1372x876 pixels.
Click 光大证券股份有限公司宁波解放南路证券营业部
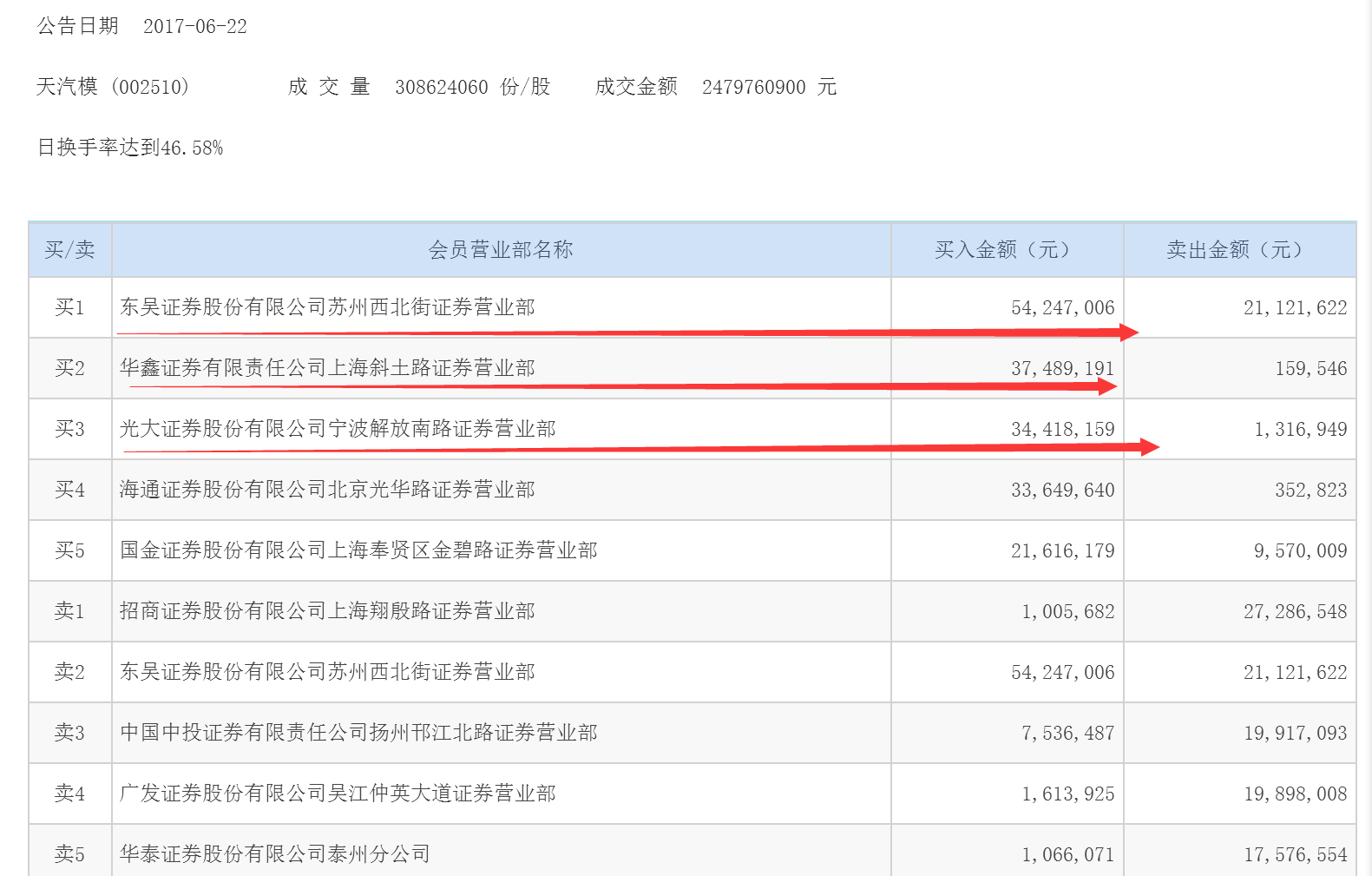(x=338, y=429)
